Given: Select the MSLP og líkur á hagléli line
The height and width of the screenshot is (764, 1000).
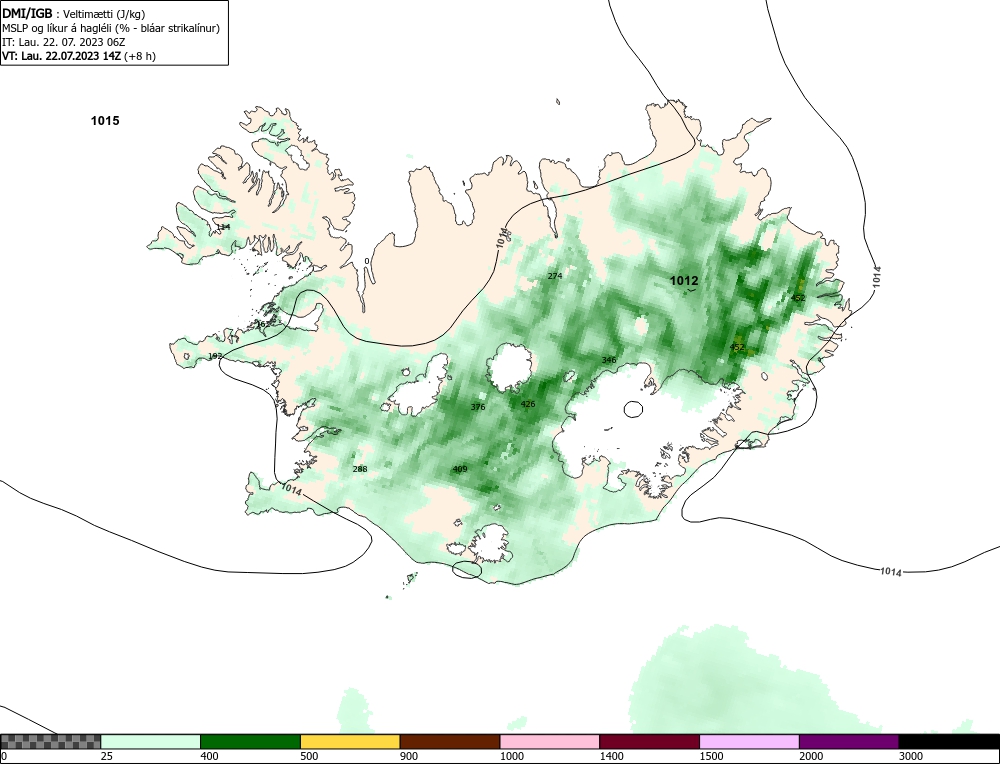Looking at the screenshot, I should pos(111,28).
